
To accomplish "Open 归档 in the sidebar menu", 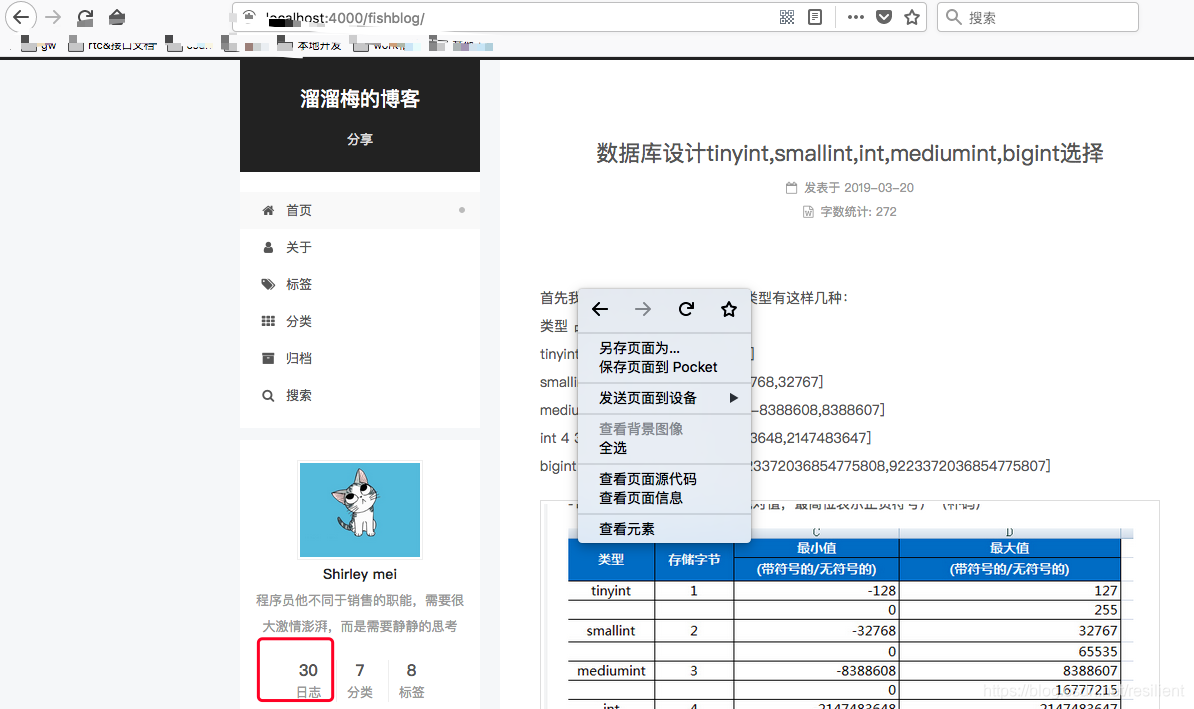I will (x=359, y=358).
